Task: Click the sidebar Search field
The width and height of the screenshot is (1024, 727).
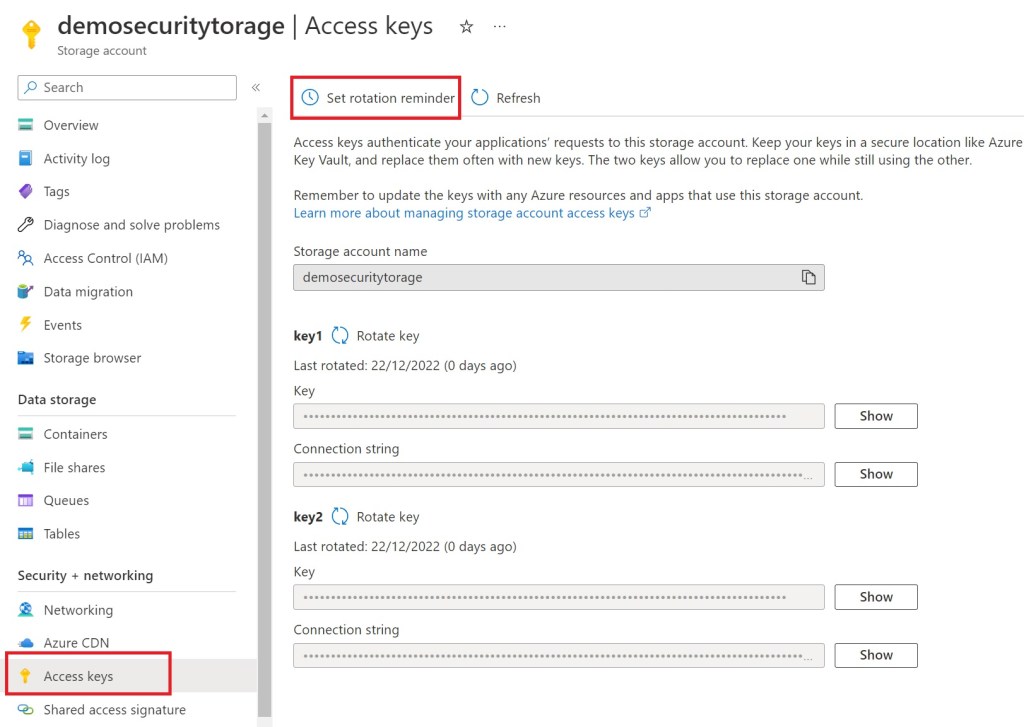Action: [127, 88]
